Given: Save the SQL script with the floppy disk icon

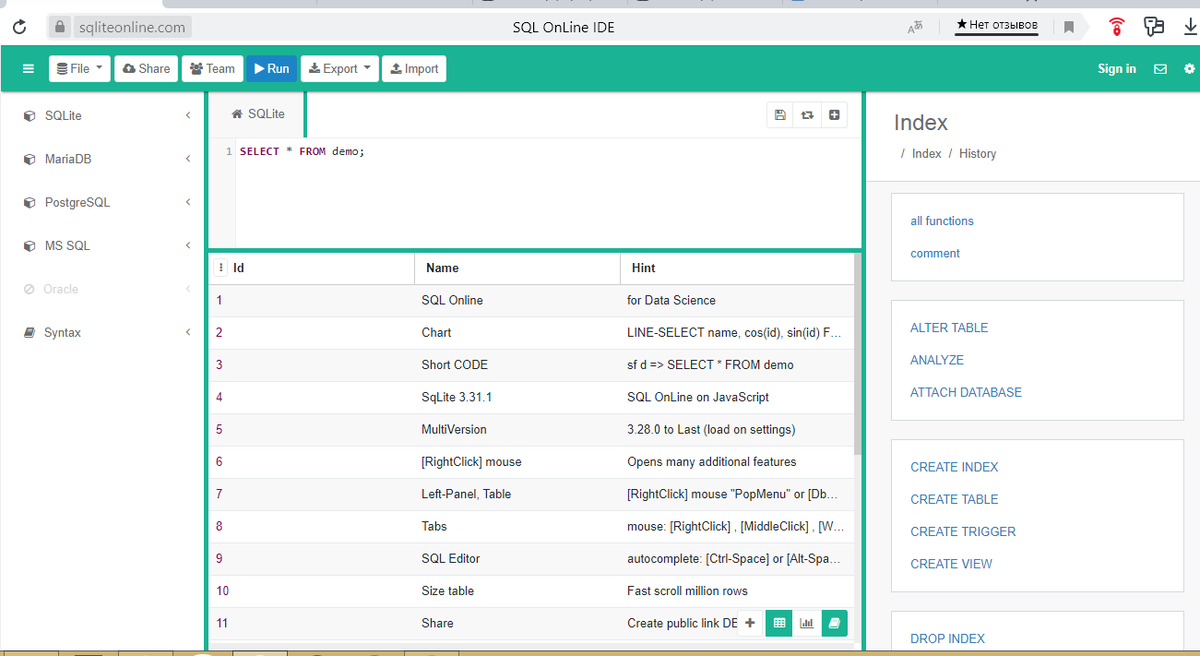Looking at the screenshot, I should click(x=780, y=114).
